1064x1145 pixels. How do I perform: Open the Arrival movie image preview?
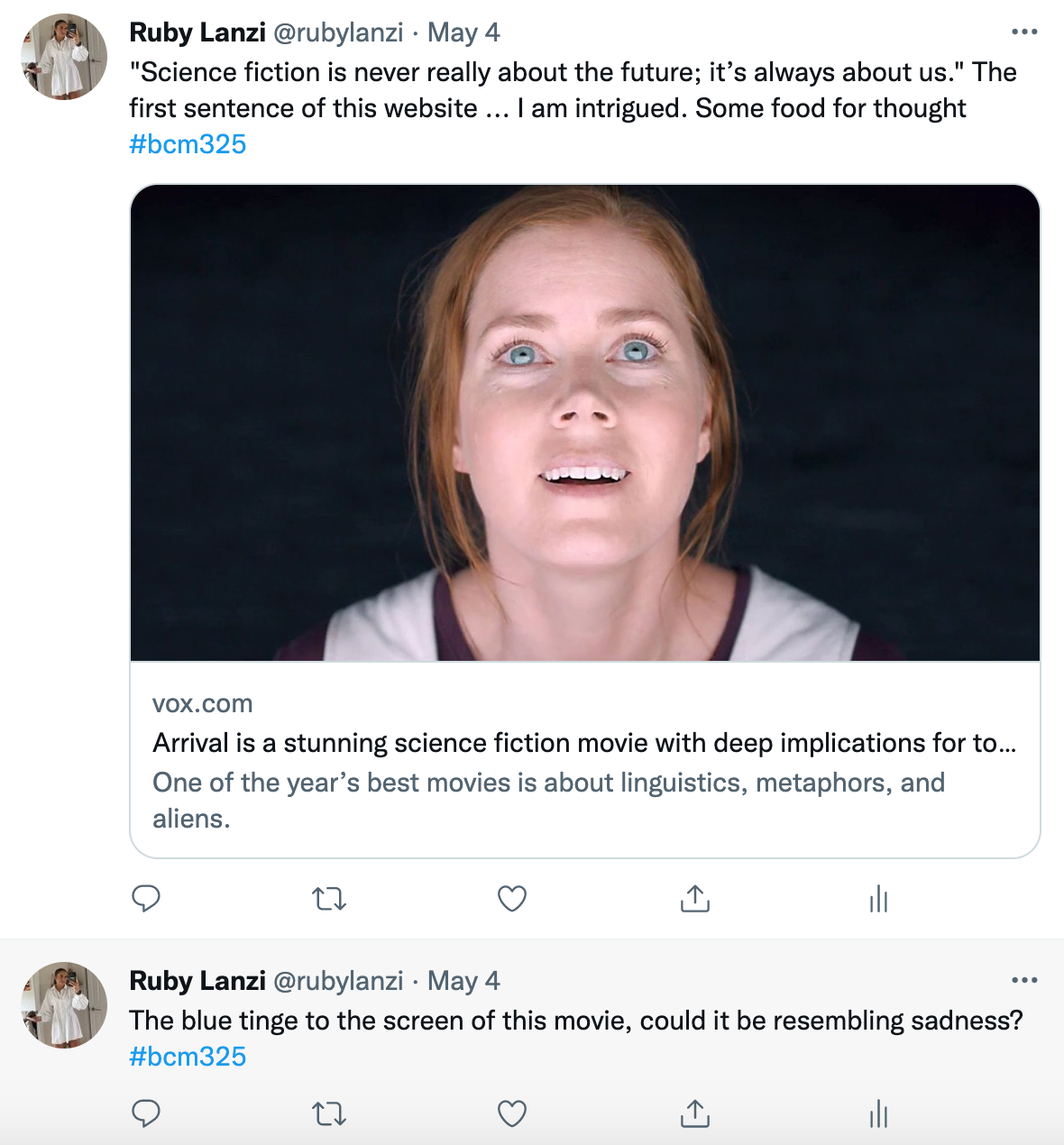point(585,423)
